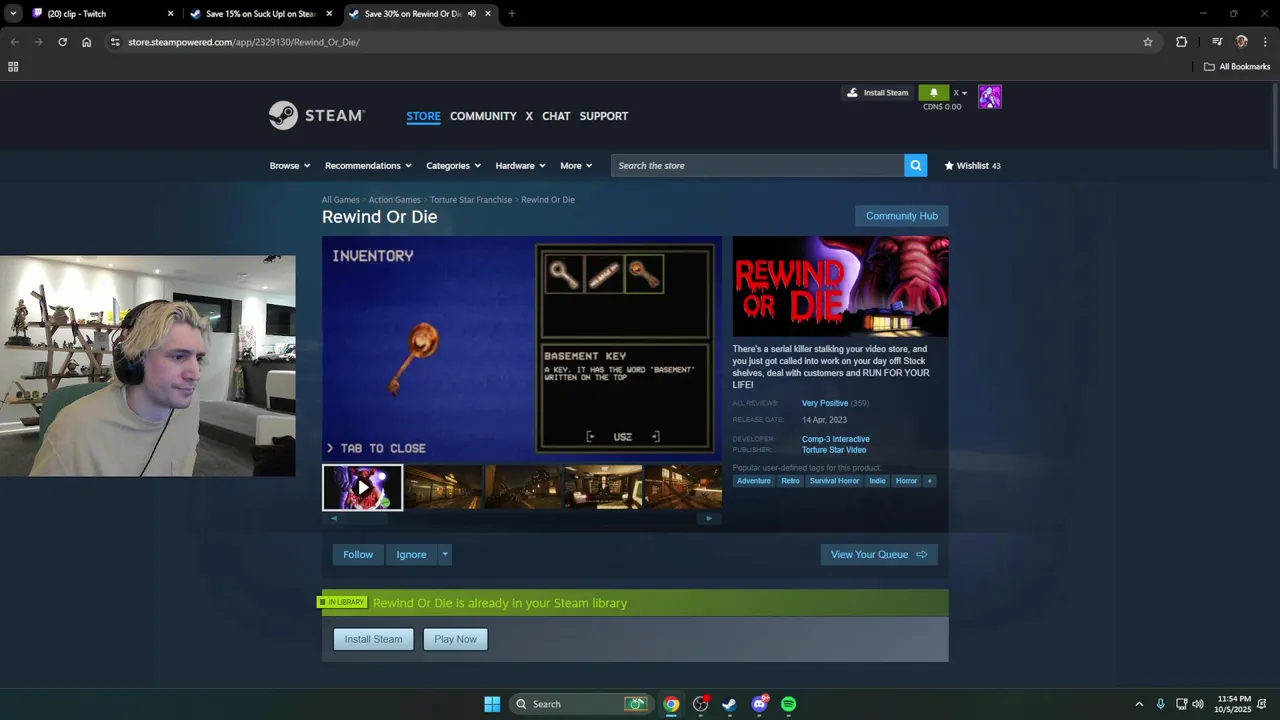Screen dimensions: 1280x720
Task: Go back to the previous page
Action: (x=14, y=42)
